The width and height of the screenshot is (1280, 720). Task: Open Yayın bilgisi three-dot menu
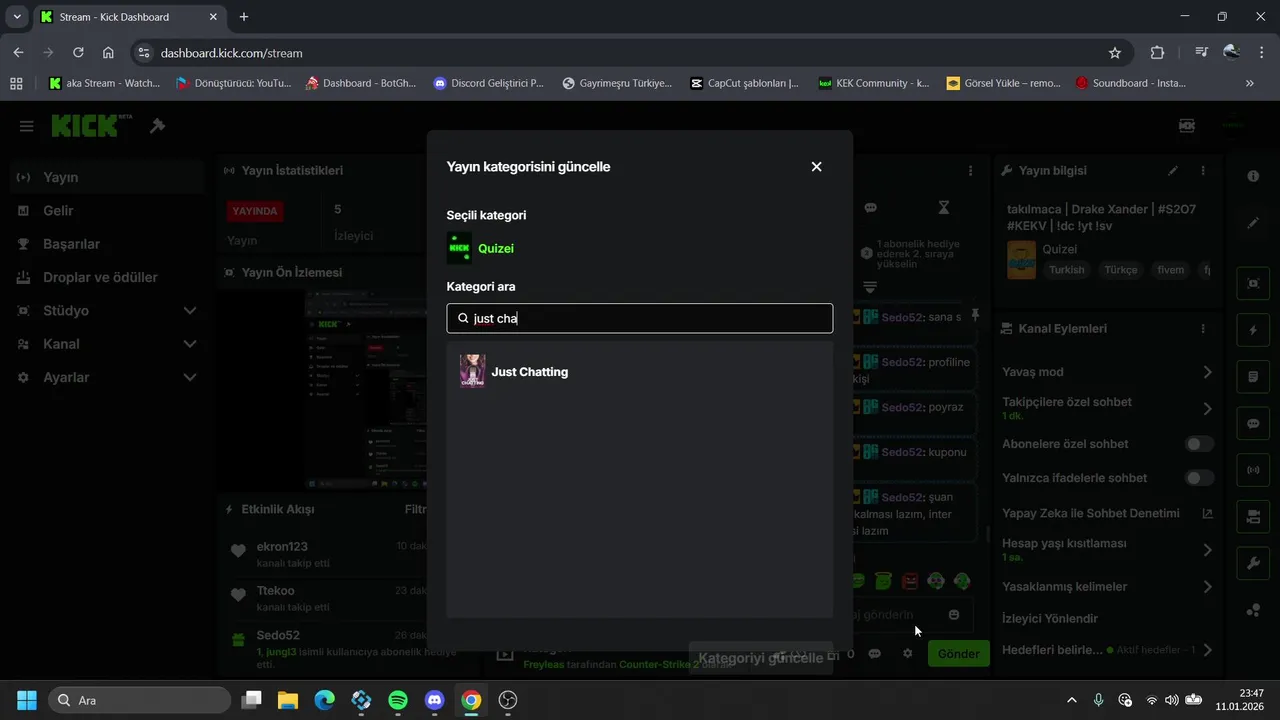click(1203, 171)
